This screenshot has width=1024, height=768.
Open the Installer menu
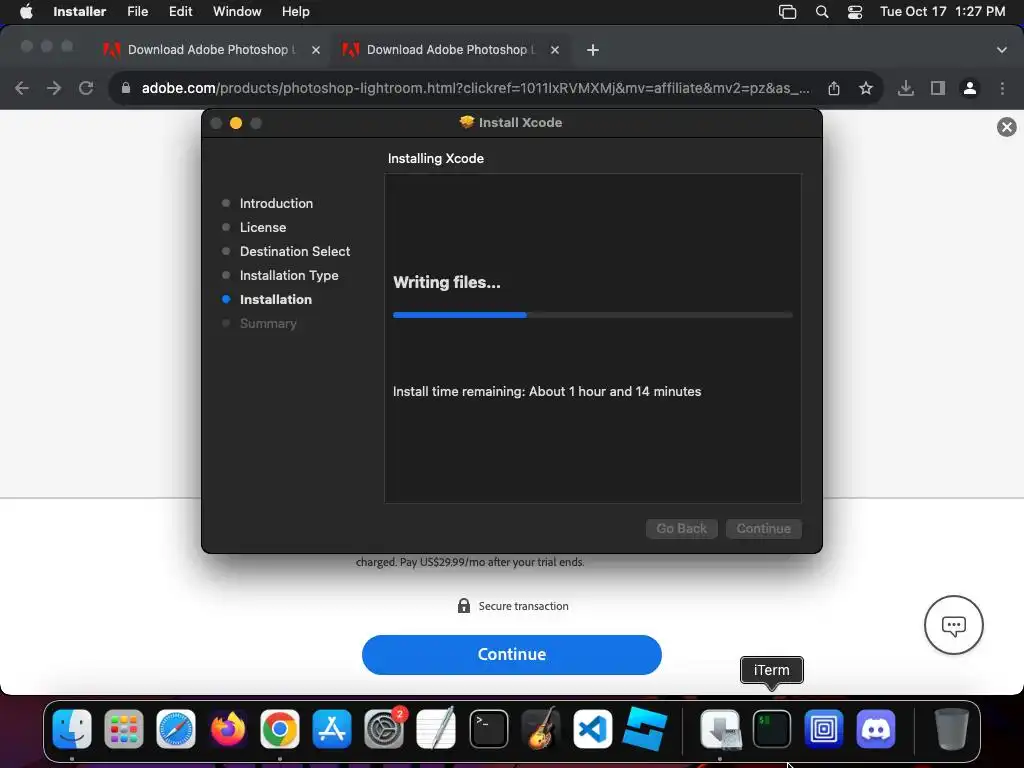point(80,12)
